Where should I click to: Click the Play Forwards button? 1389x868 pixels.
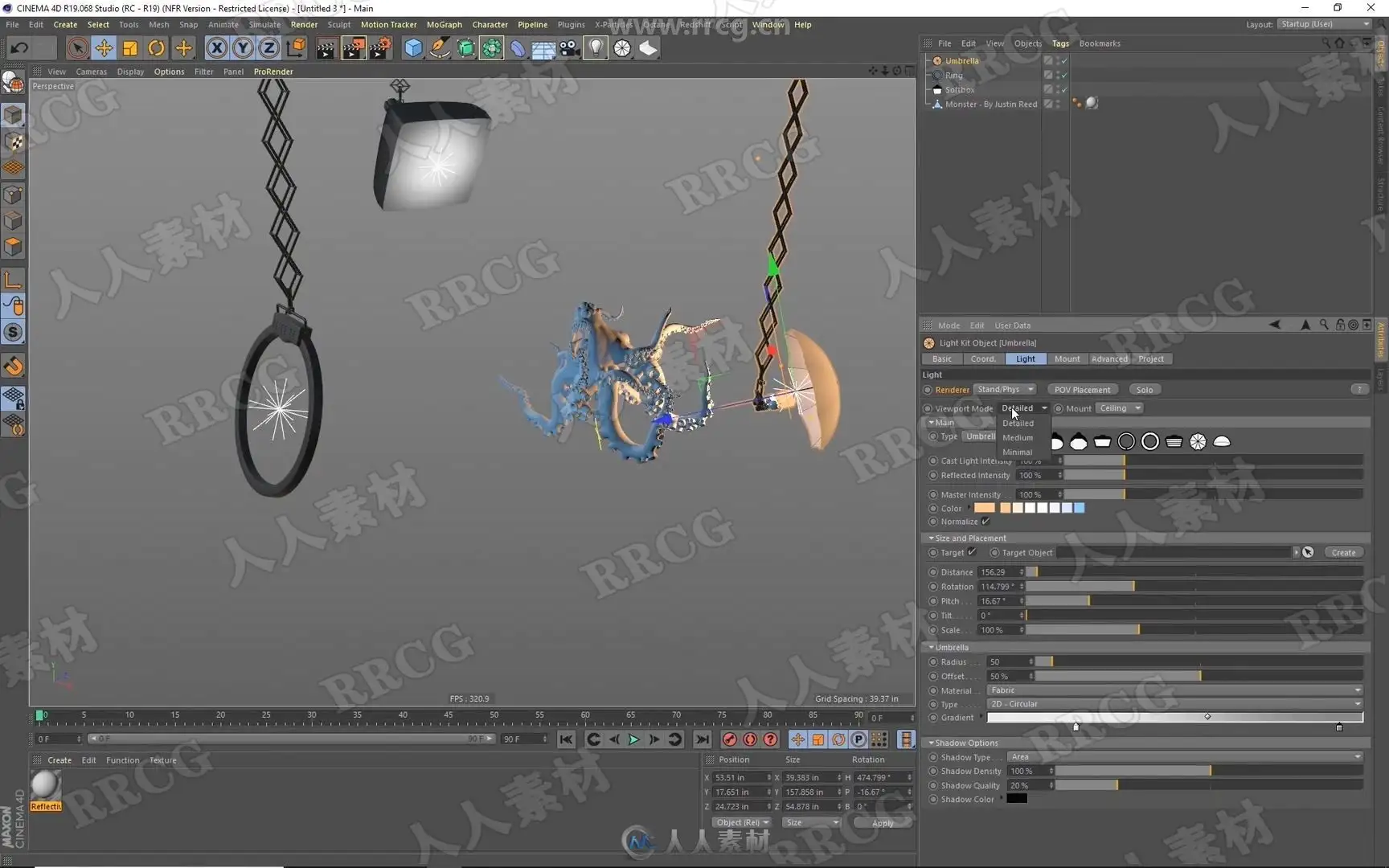(633, 739)
